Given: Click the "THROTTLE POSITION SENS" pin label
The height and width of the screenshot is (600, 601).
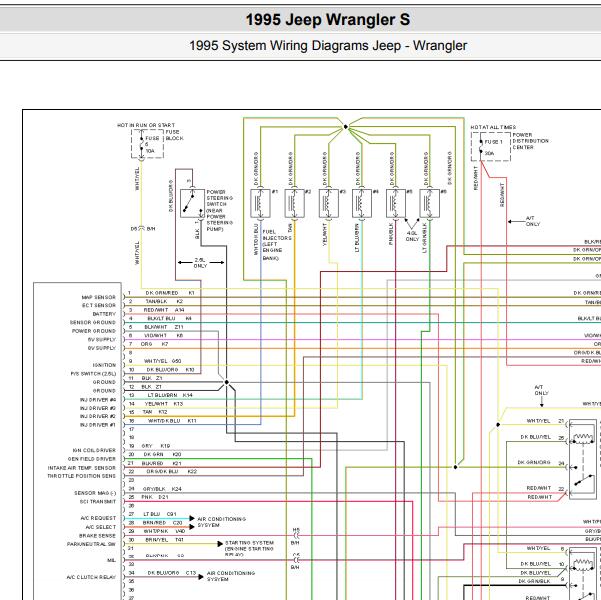Looking at the screenshot, I should point(81,476).
